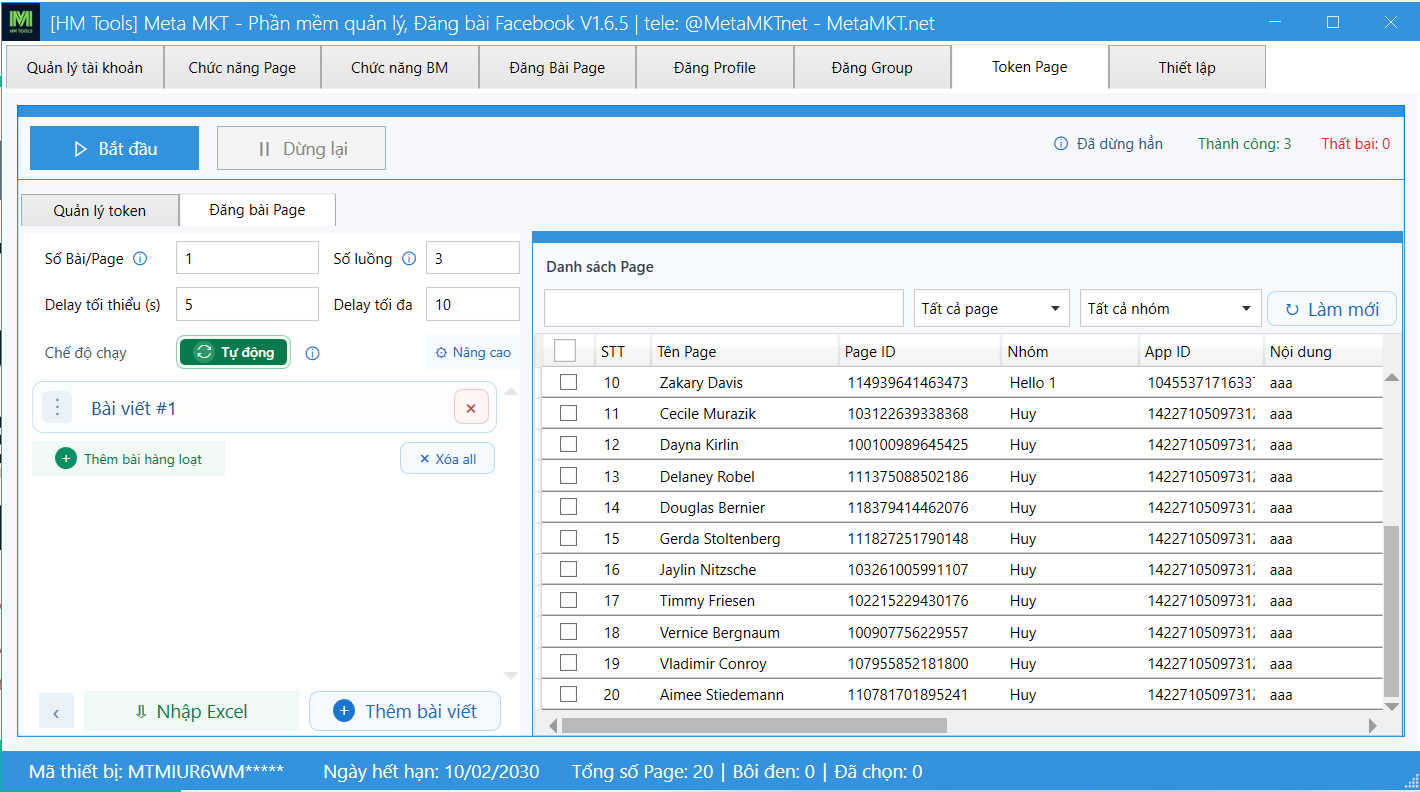Open the Thiết lập tab
This screenshot has width=1420, height=792.
1187,68
